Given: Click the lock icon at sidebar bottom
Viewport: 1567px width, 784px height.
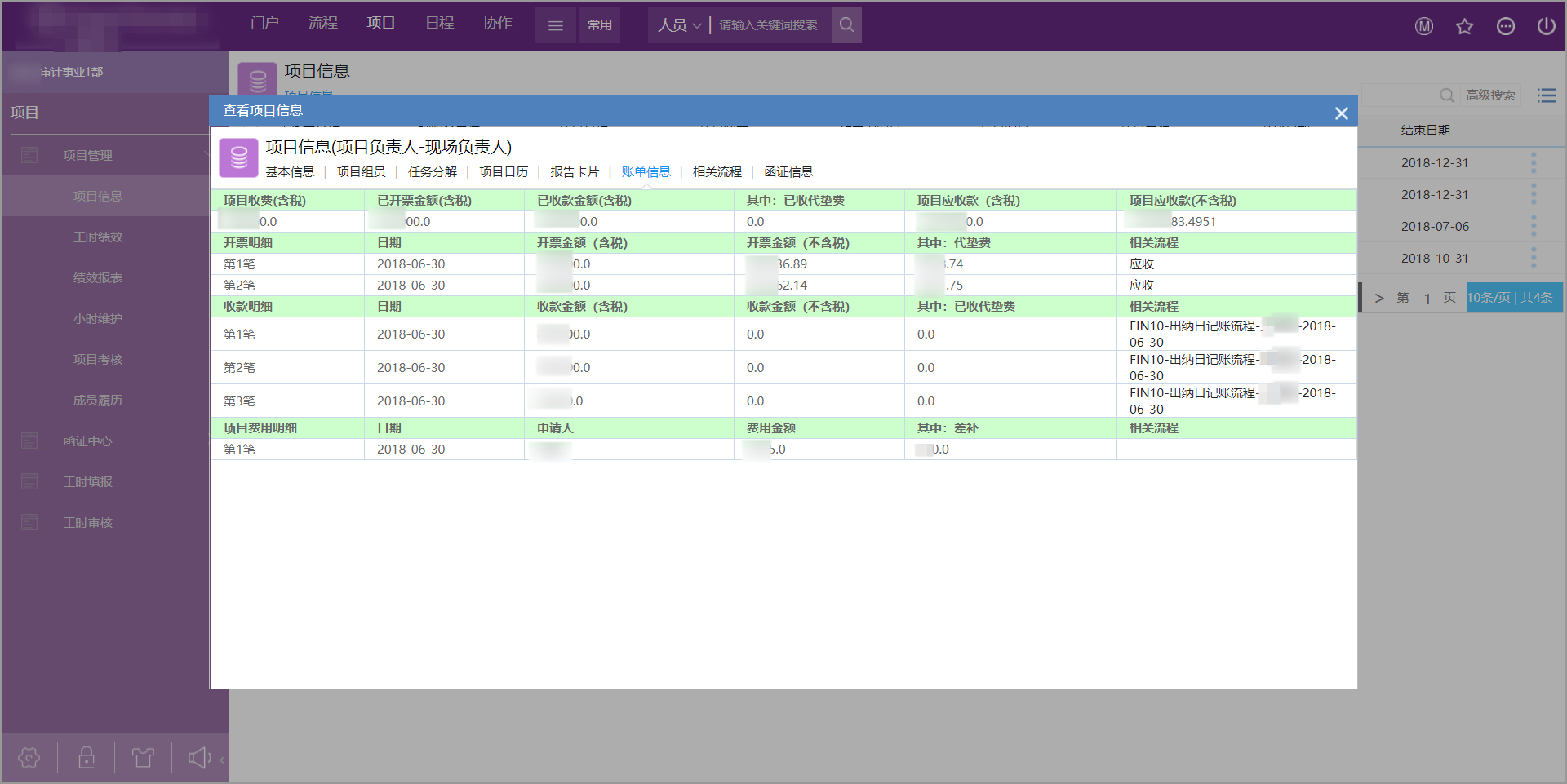Looking at the screenshot, I should click(87, 758).
